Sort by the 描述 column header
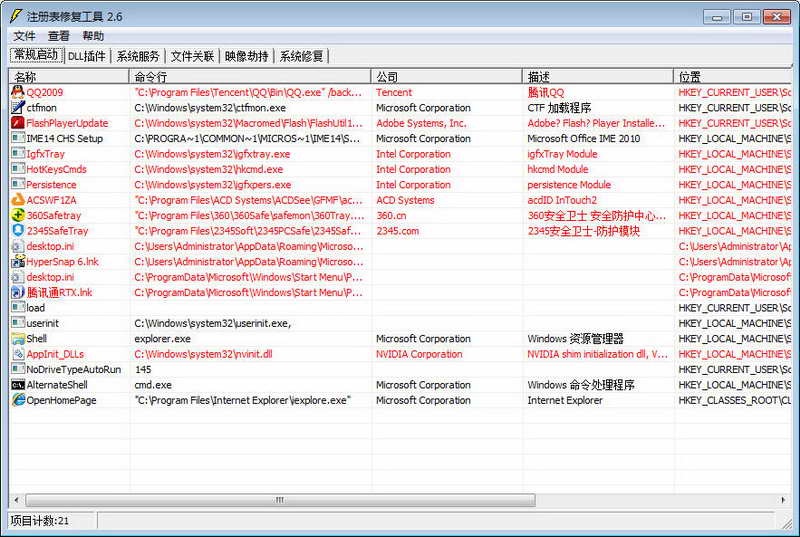 (x=597, y=77)
